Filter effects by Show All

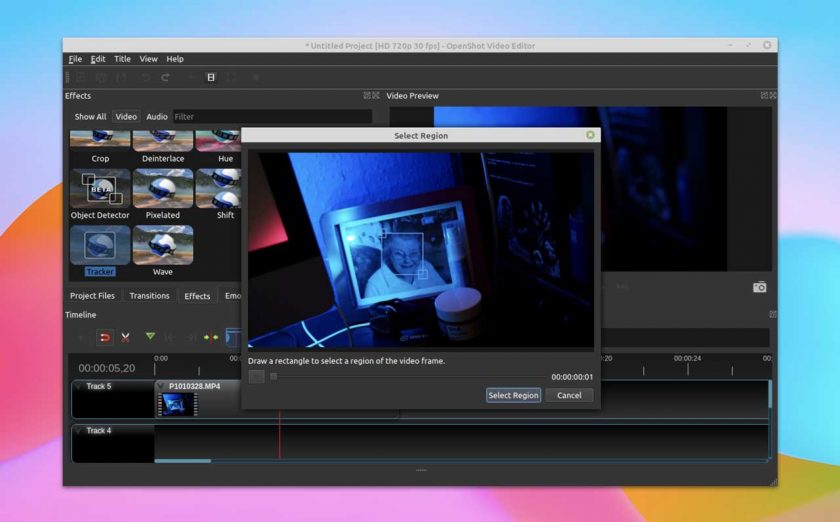click(90, 117)
